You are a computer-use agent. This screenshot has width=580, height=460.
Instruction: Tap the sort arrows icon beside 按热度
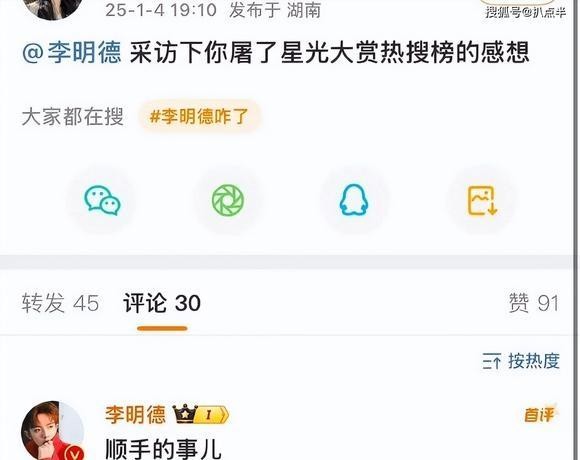pos(492,361)
